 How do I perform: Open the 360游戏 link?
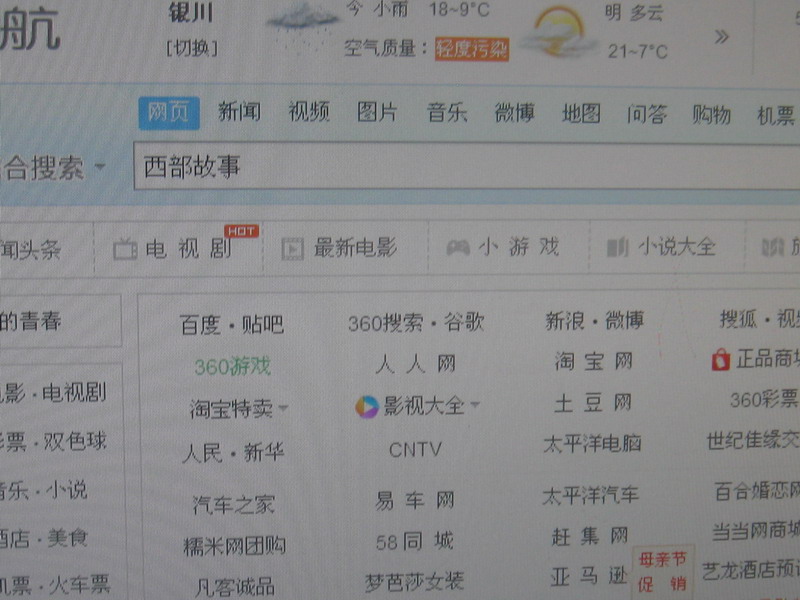pyautogui.click(x=232, y=367)
